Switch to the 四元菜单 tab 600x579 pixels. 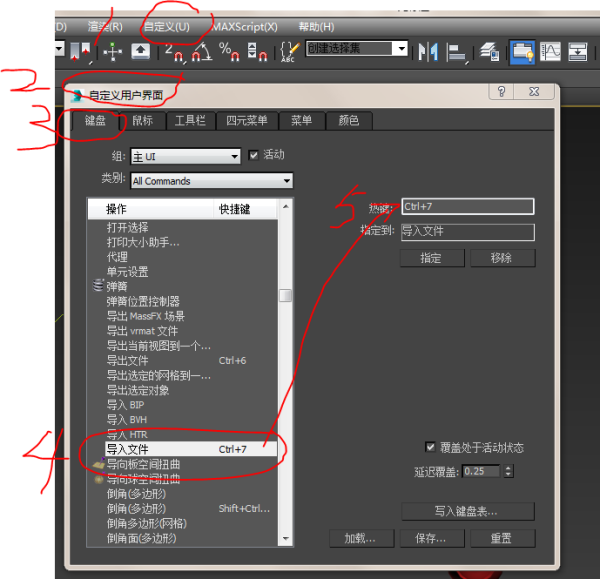coord(247,121)
